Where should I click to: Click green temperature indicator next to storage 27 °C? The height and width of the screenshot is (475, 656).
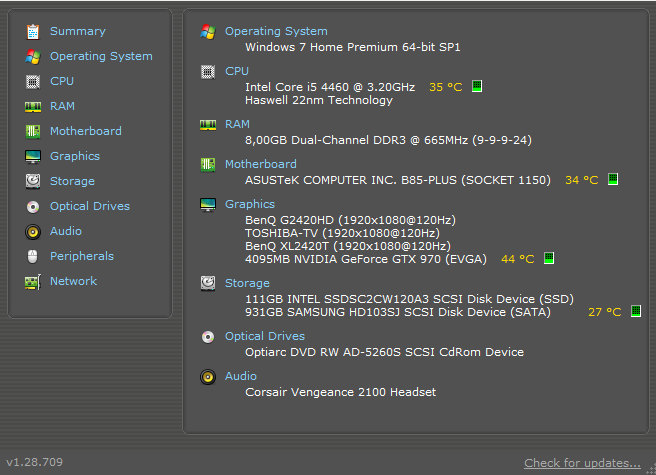[636, 311]
